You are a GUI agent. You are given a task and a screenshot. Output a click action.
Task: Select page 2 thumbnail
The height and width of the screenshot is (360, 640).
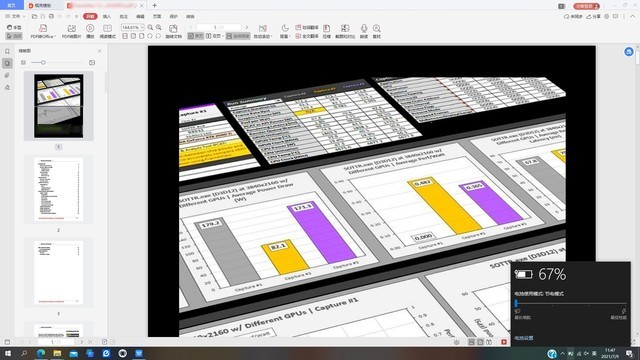[58, 189]
